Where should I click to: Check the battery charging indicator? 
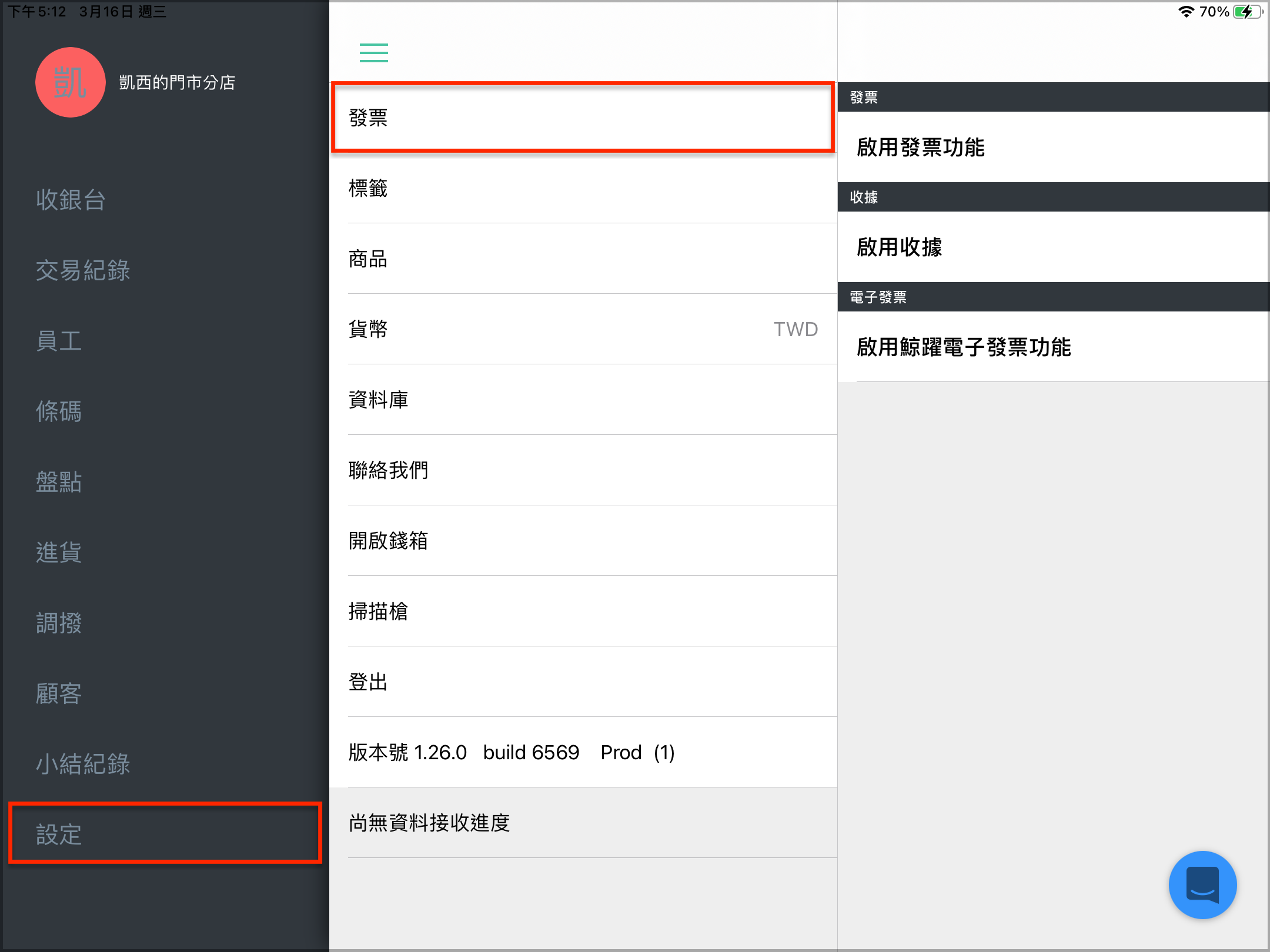(x=1248, y=12)
